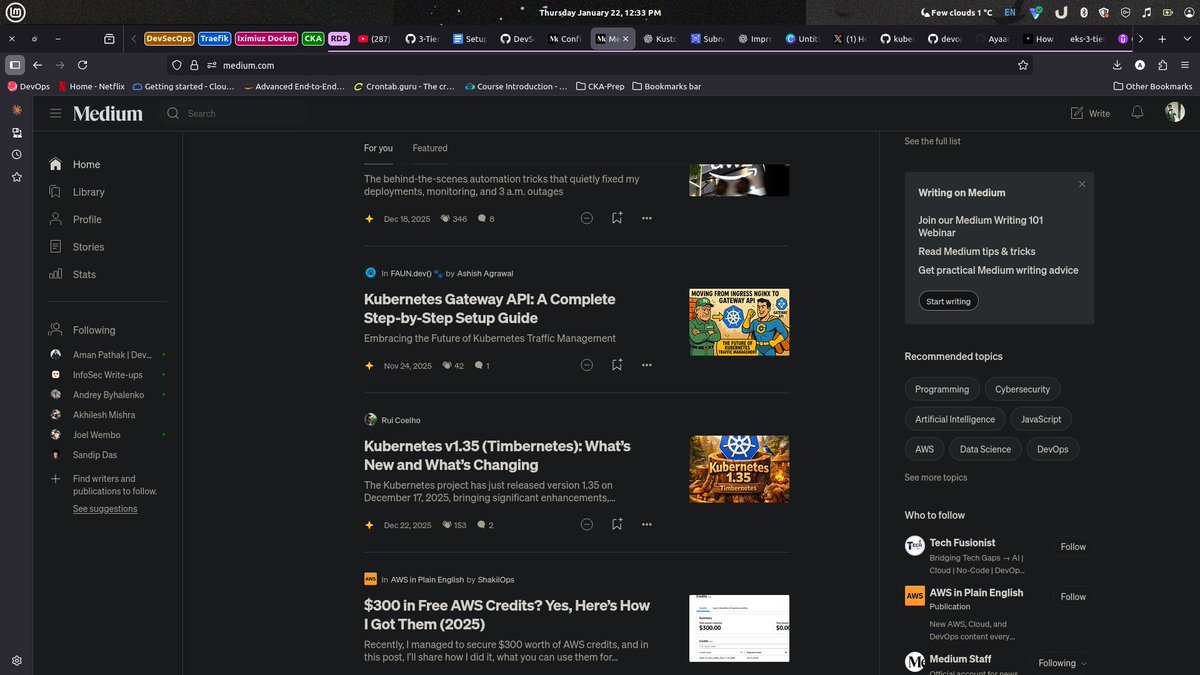Open $300 Free AWS Credits article

pyautogui.click(x=507, y=614)
